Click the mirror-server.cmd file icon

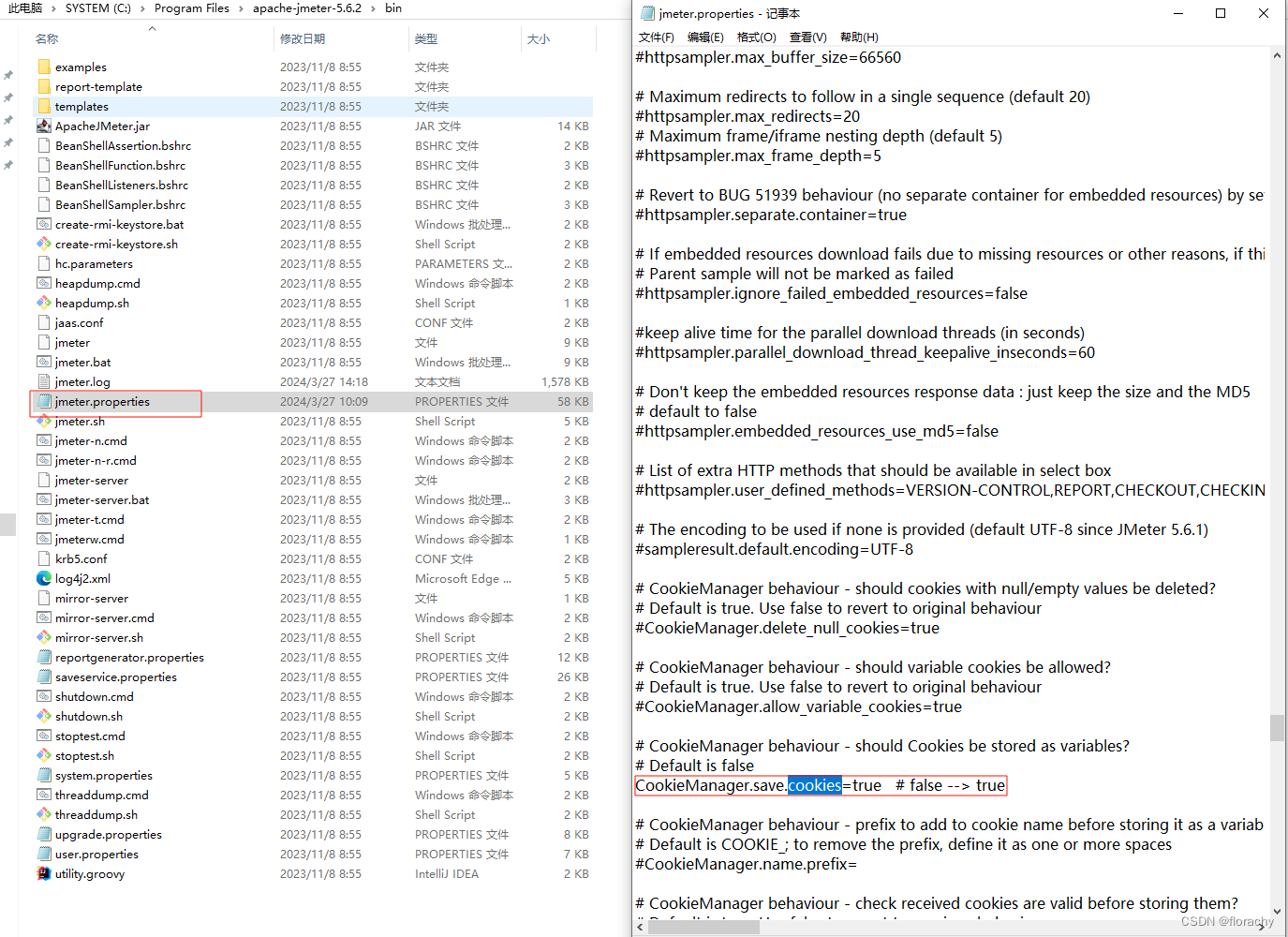44,618
